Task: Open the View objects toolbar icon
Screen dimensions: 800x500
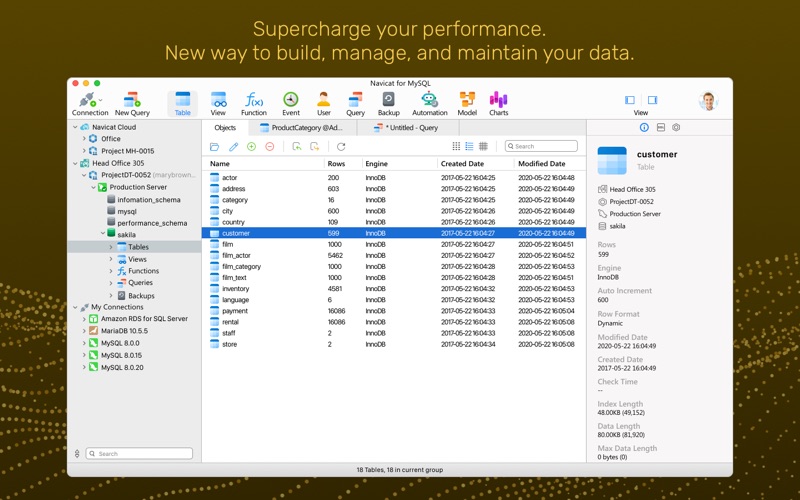Action: pos(218,104)
